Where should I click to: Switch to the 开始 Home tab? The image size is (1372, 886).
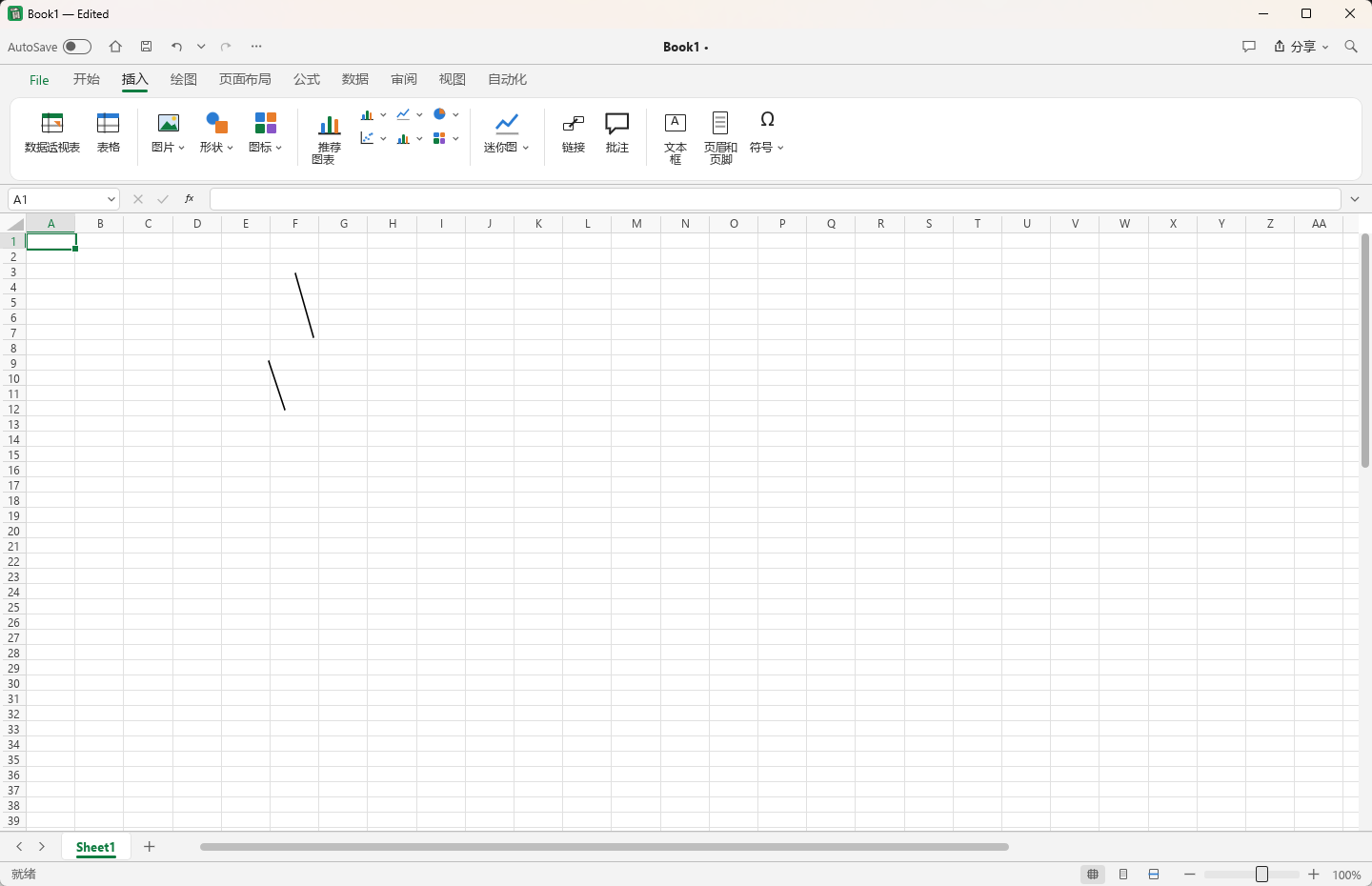pyautogui.click(x=87, y=79)
